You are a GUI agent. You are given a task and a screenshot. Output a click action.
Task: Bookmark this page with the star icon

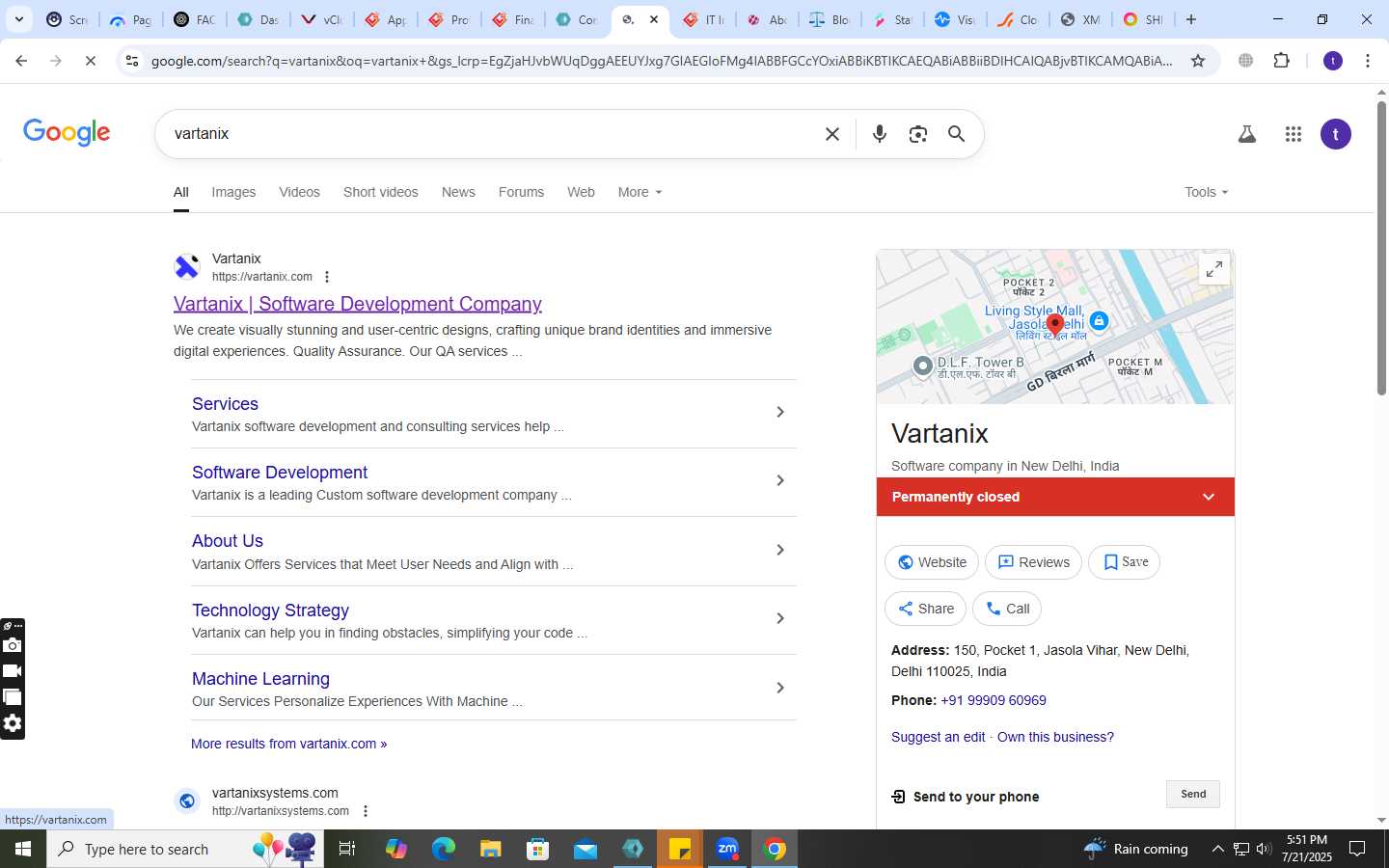pyautogui.click(x=1198, y=61)
